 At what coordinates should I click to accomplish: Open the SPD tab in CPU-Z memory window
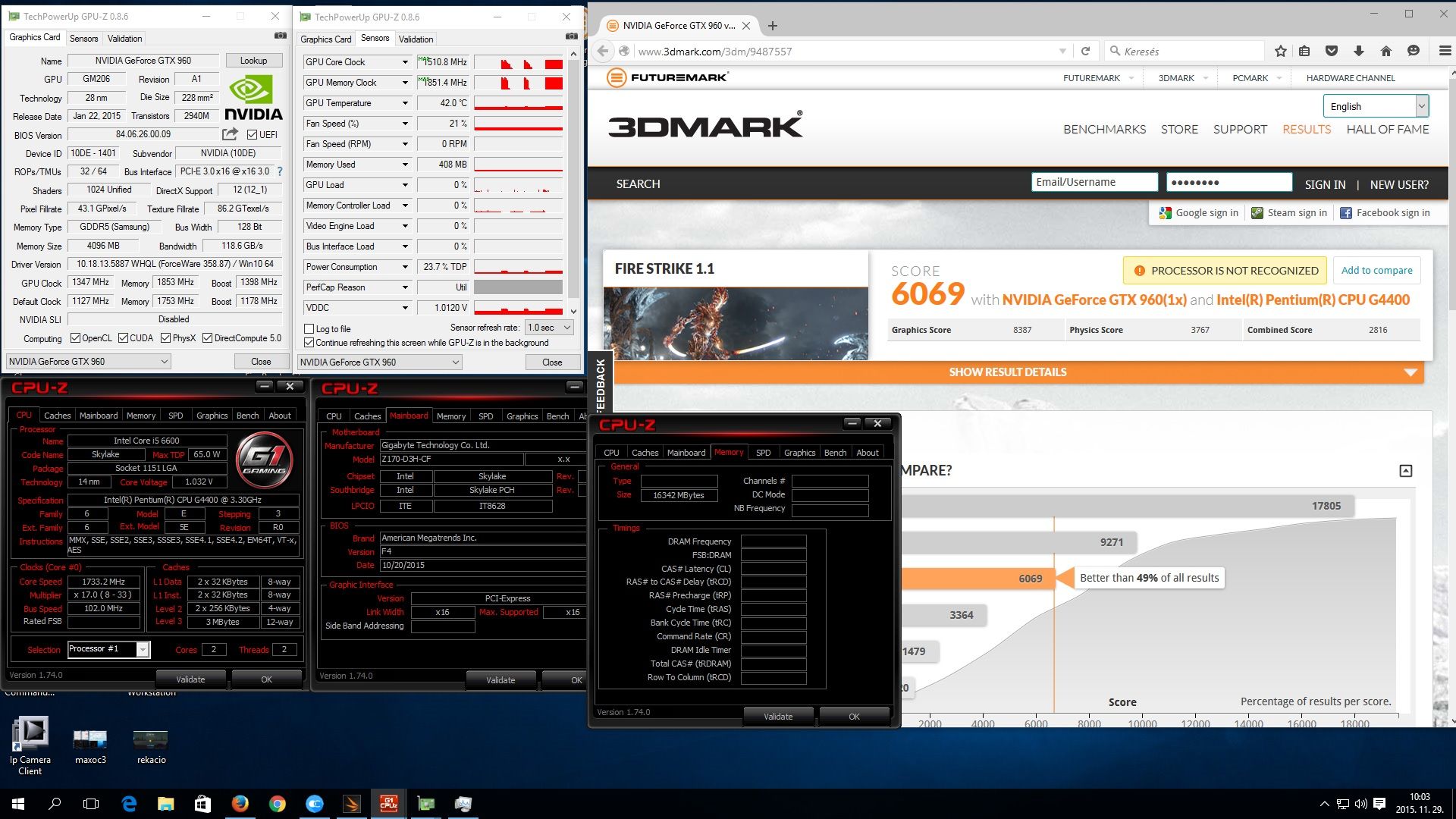click(x=763, y=453)
